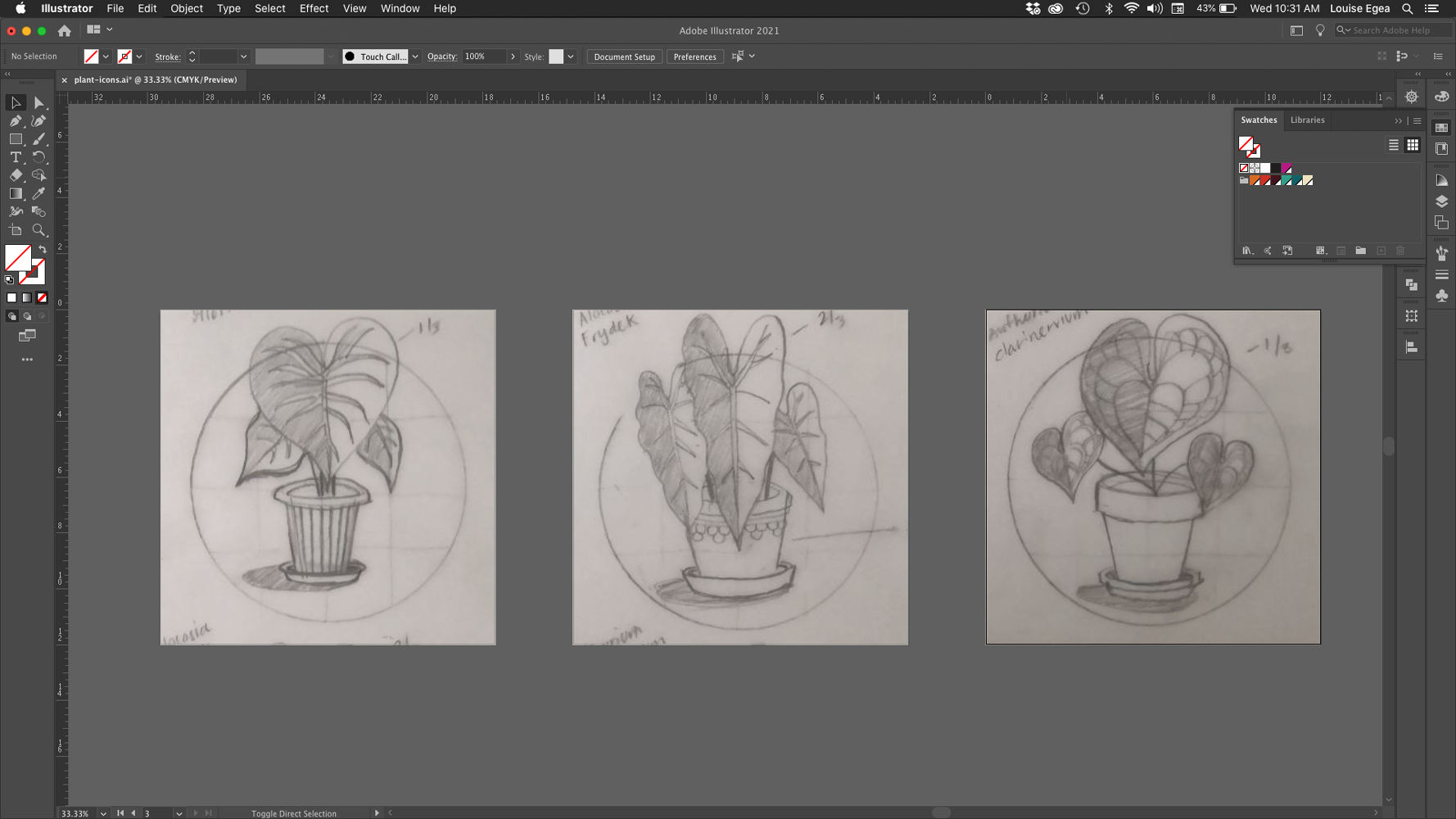
Task: Open Preferences from the control bar
Action: pyautogui.click(x=694, y=57)
